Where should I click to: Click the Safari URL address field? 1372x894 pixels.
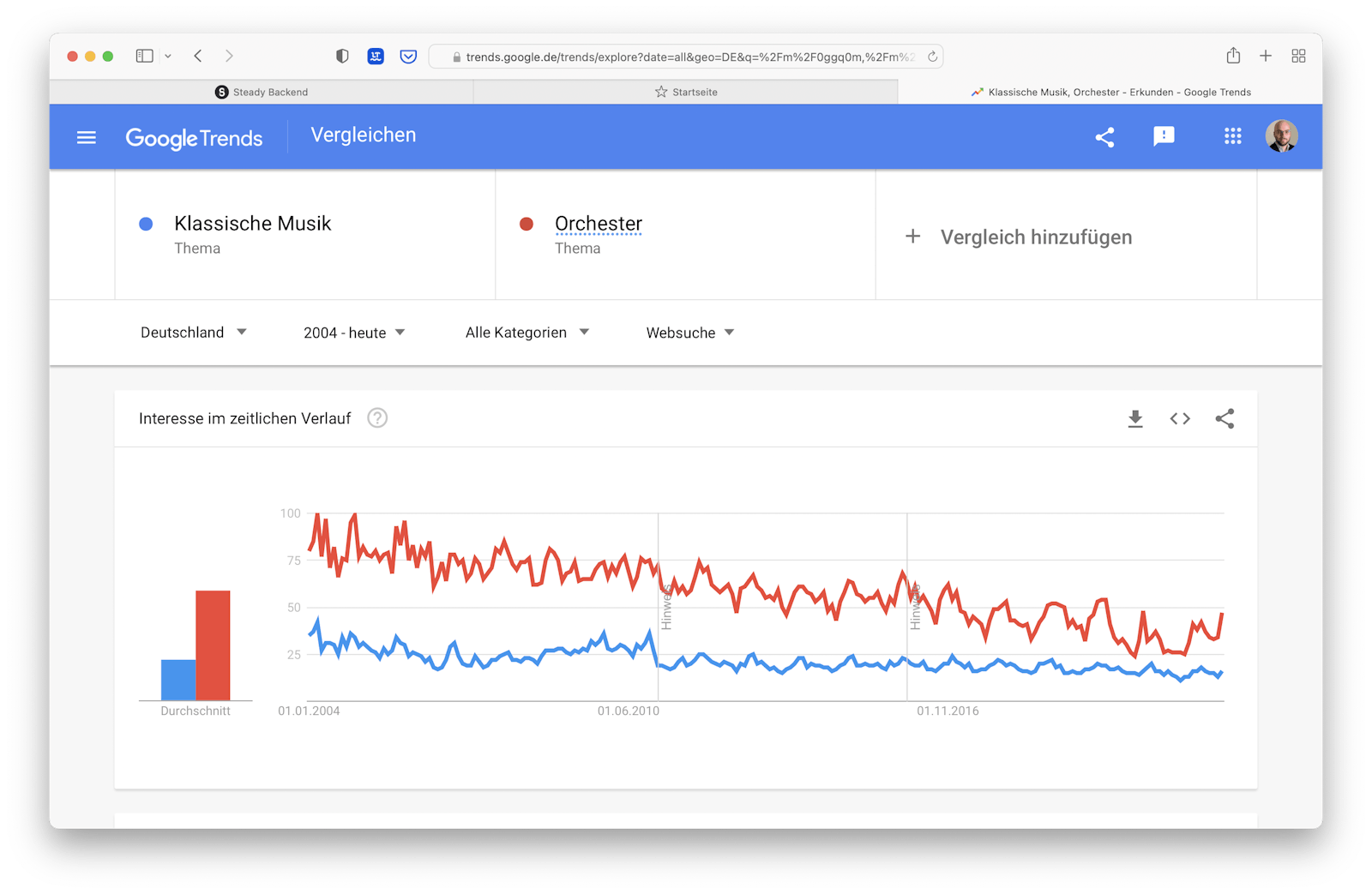(x=686, y=57)
